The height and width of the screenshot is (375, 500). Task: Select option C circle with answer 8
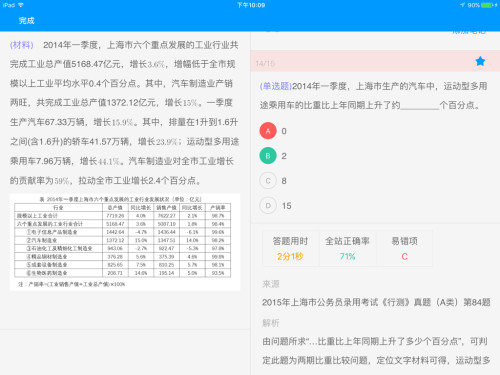[x=268, y=181]
